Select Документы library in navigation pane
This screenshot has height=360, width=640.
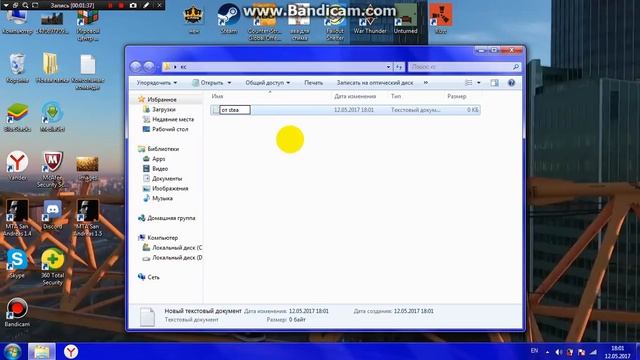point(167,179)
